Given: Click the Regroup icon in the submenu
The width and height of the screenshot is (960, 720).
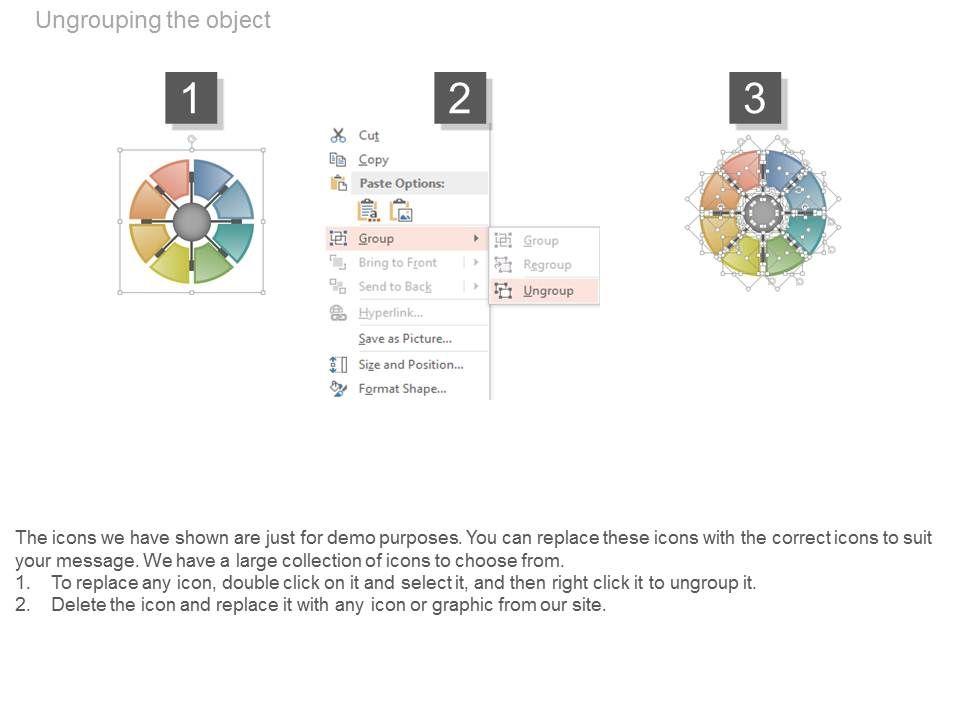Looking at the screenshot, I should point(503,265).
